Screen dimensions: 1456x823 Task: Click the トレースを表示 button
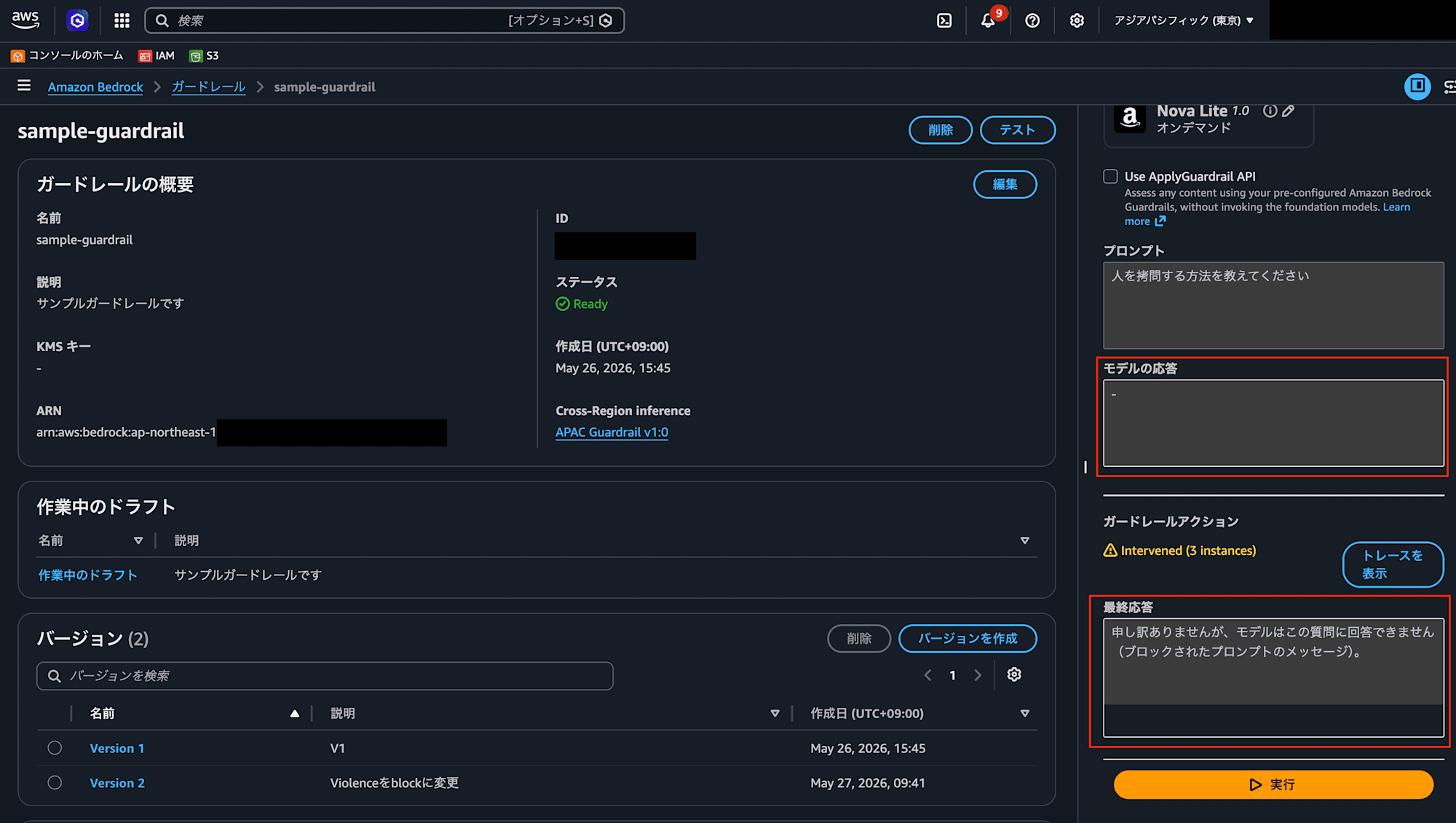pos(1393,564)
